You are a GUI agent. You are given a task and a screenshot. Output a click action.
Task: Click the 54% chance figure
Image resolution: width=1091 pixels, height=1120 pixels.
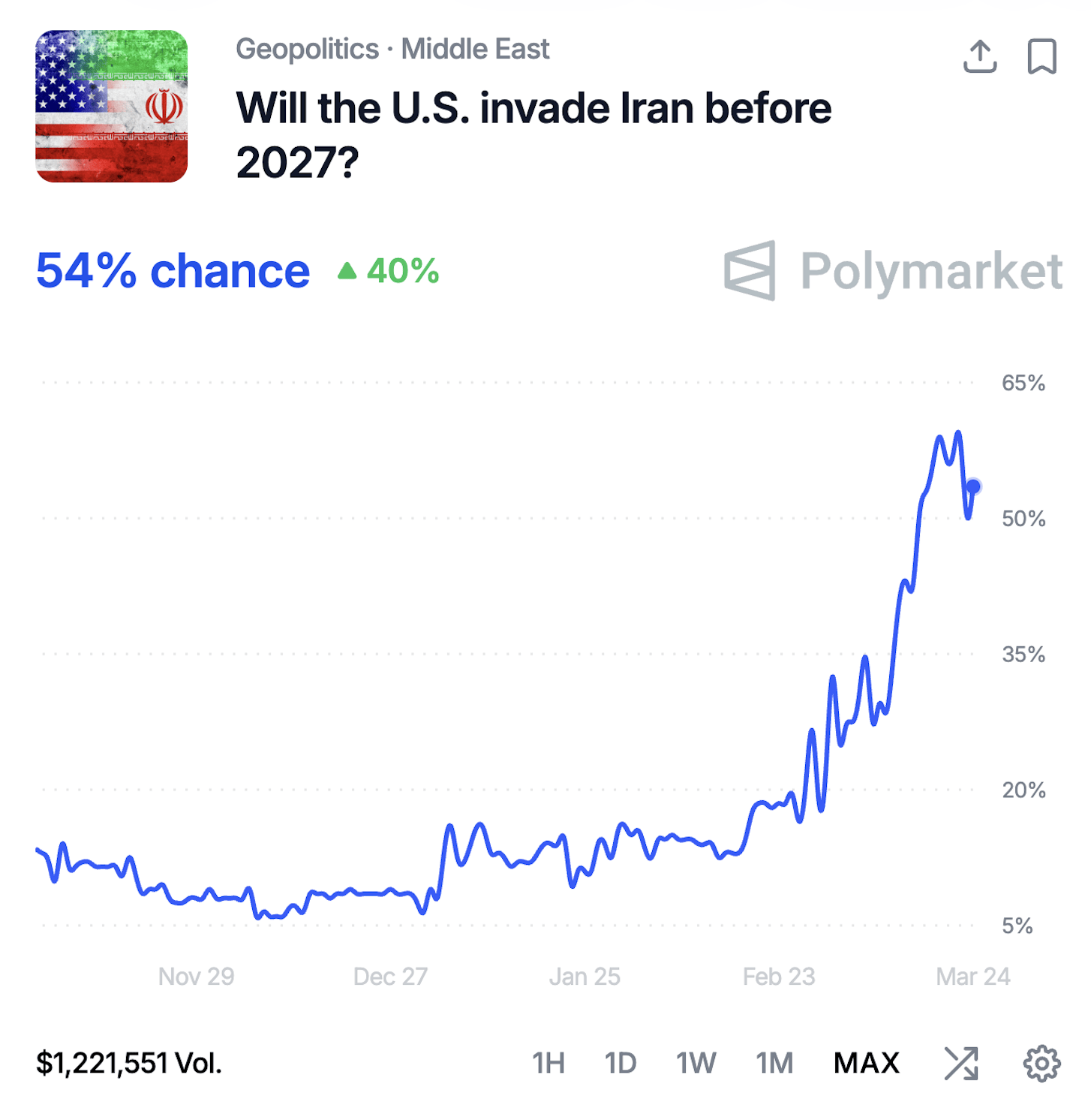click(x=173, y=271)
